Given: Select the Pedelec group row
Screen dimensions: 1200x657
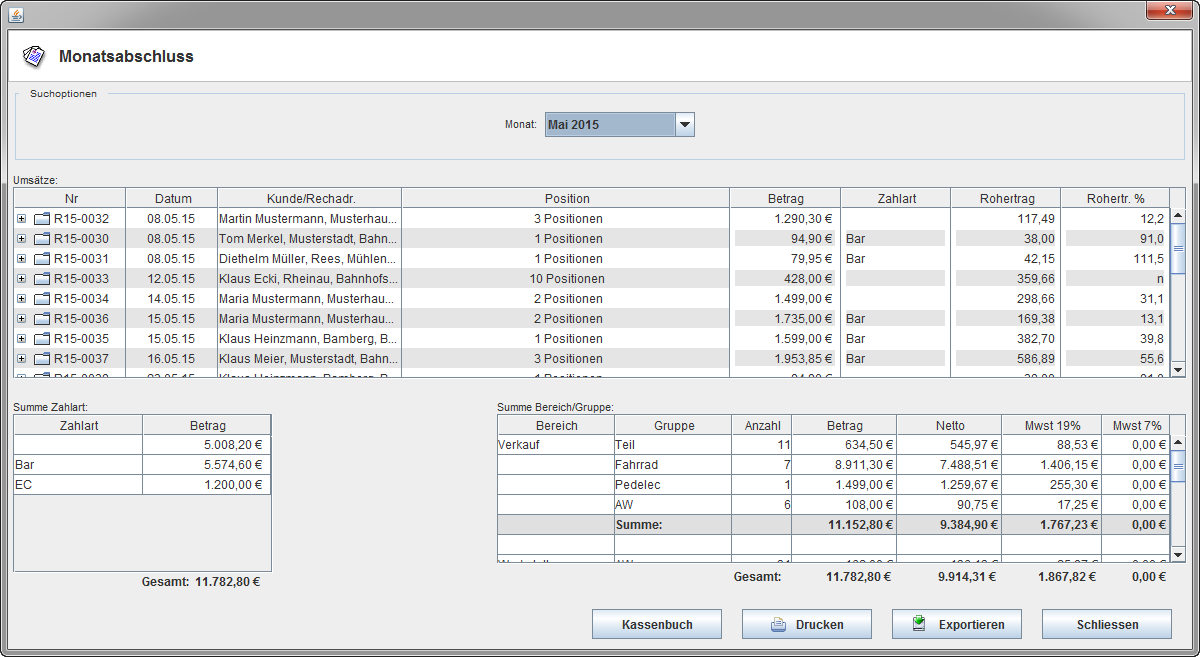Looking at the screenshot, I should 670,485.
